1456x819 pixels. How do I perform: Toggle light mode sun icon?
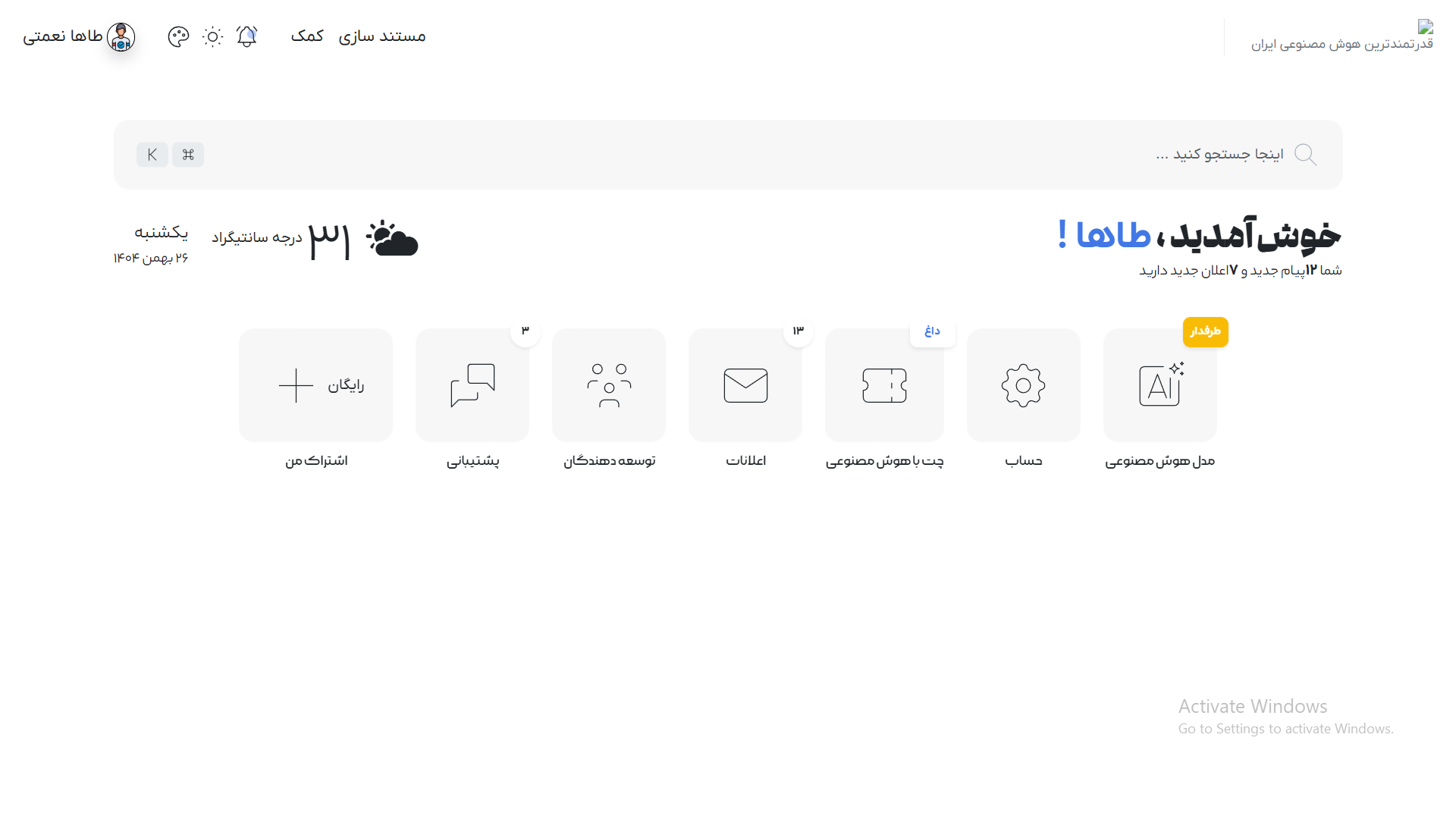[212, 36]
